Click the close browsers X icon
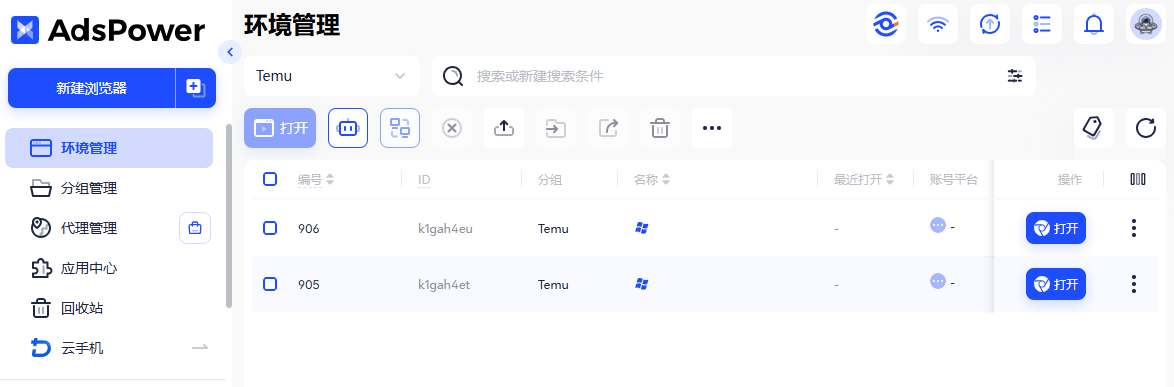The image size is (1174, 387). [x=452, y=128]
